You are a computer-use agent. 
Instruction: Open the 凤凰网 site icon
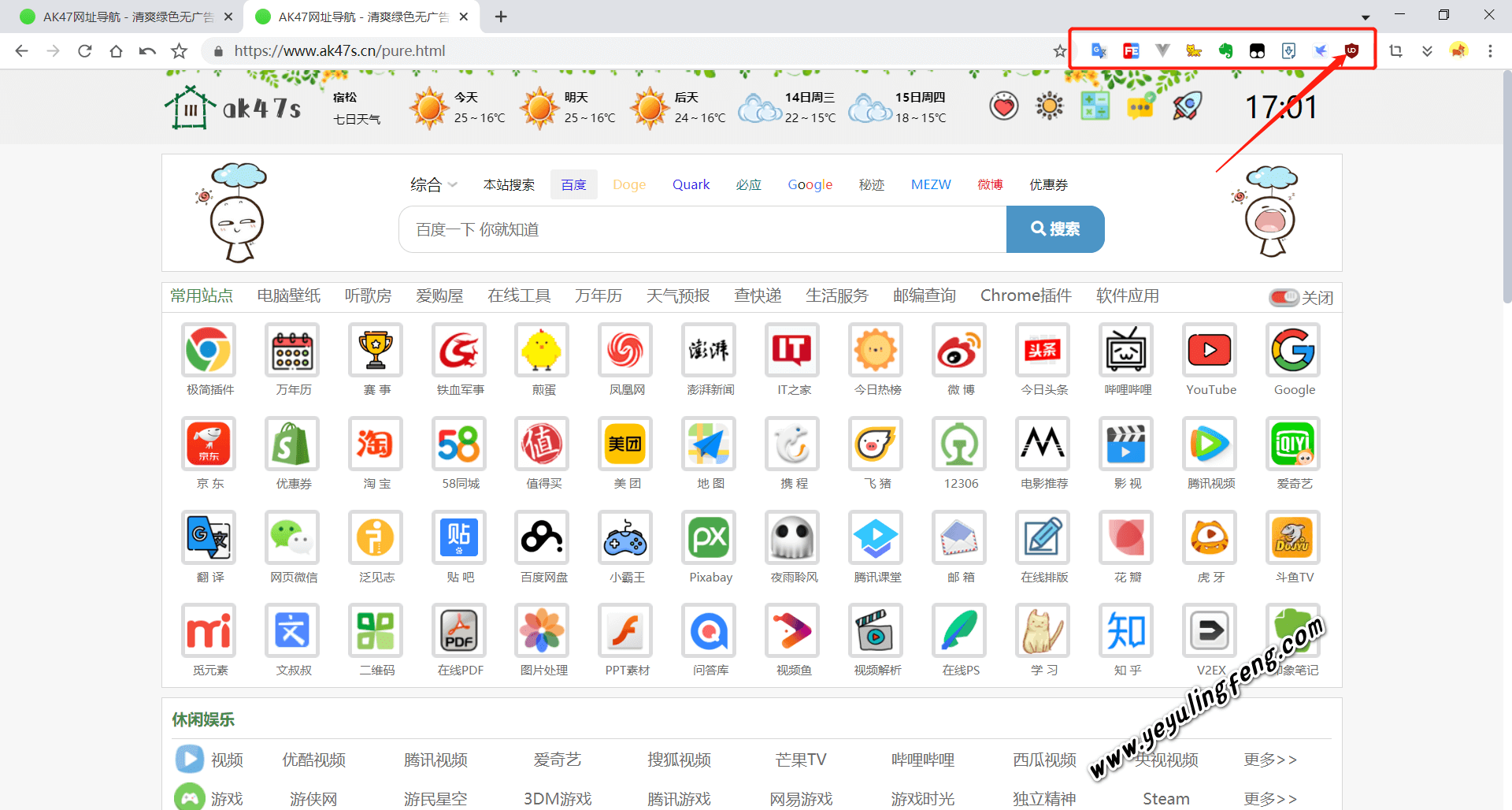point(626,350)
